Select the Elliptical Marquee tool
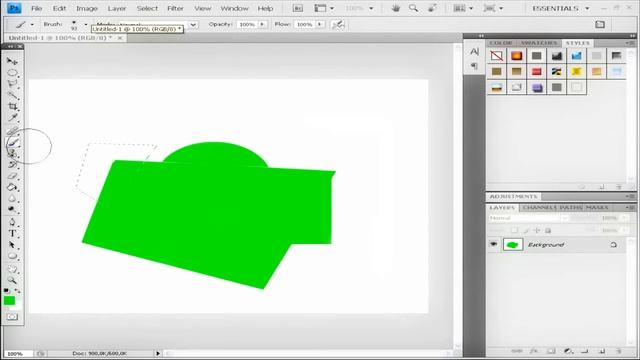Image resolution: width=640 pixels, height=360 pixels. [12, 73]
